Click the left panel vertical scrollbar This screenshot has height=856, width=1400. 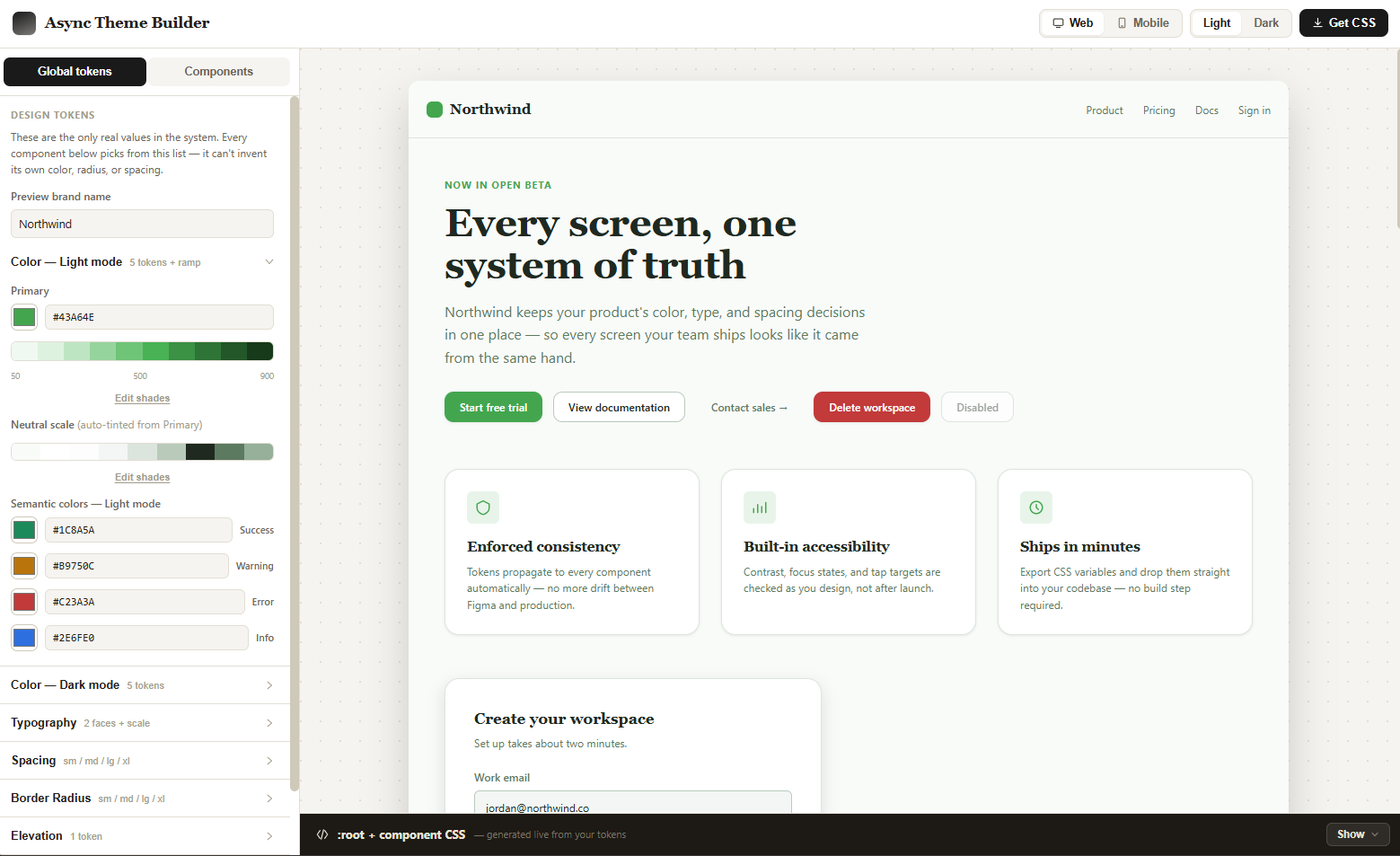(x=295, y=444)
